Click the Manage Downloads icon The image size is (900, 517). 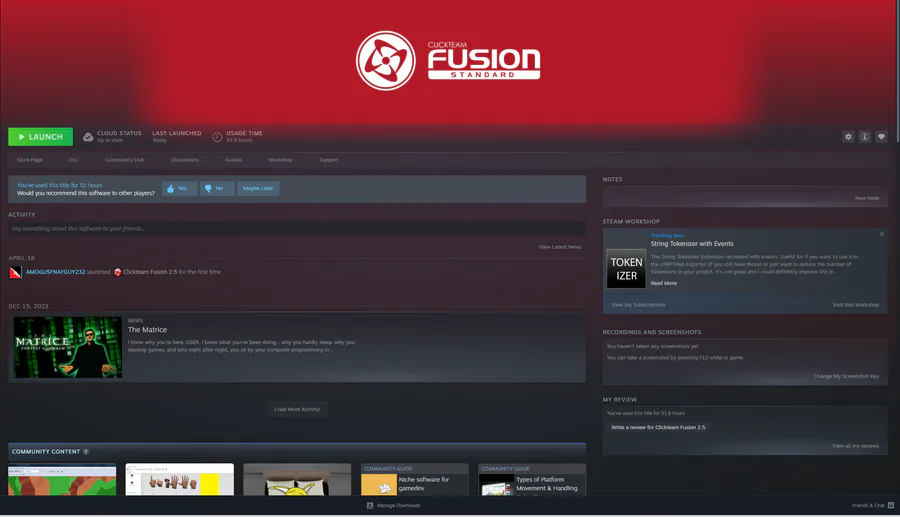(370, 506)
